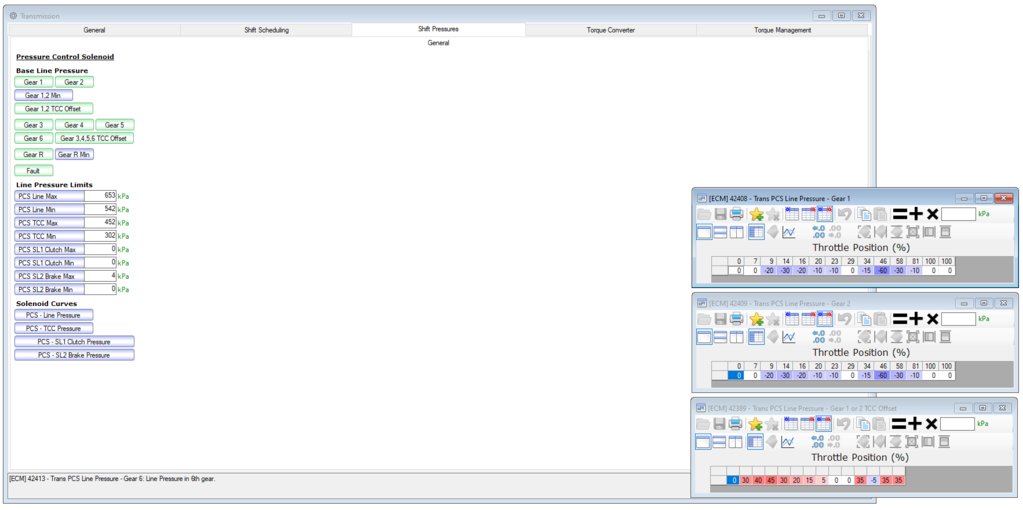The width and height of the screenshot is (1023, 510).
Task: Open Gear 1,2 TCC Offset table
Action: click(x=53, y=109)
